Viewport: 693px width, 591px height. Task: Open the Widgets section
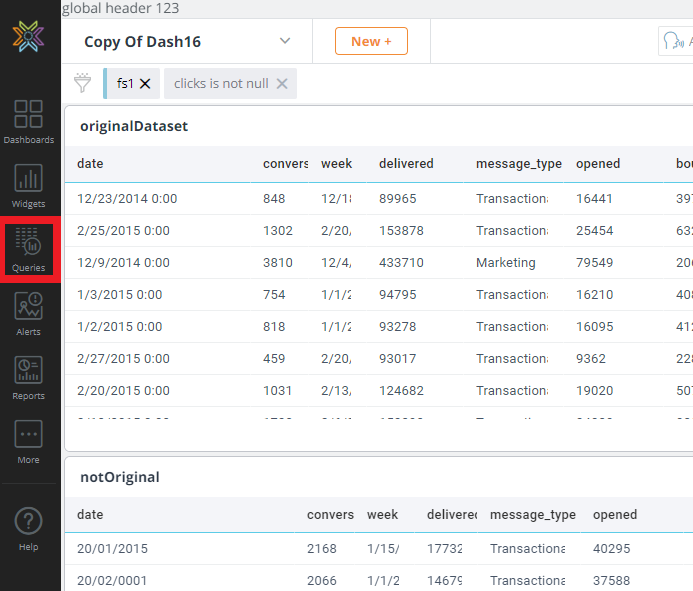click(28, 186)
